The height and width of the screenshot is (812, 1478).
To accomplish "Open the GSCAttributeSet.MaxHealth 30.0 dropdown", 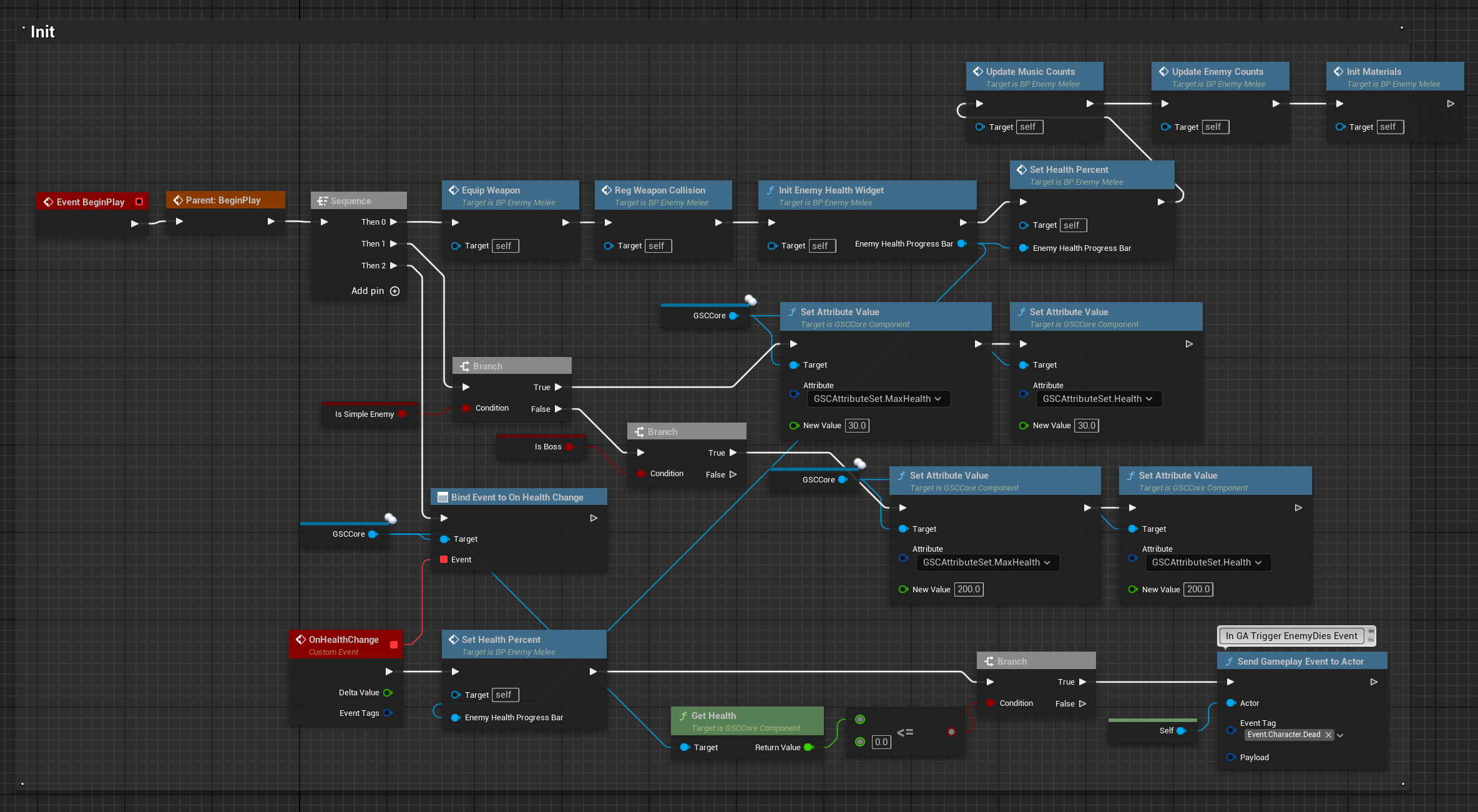I will click(x=878, y=399).
